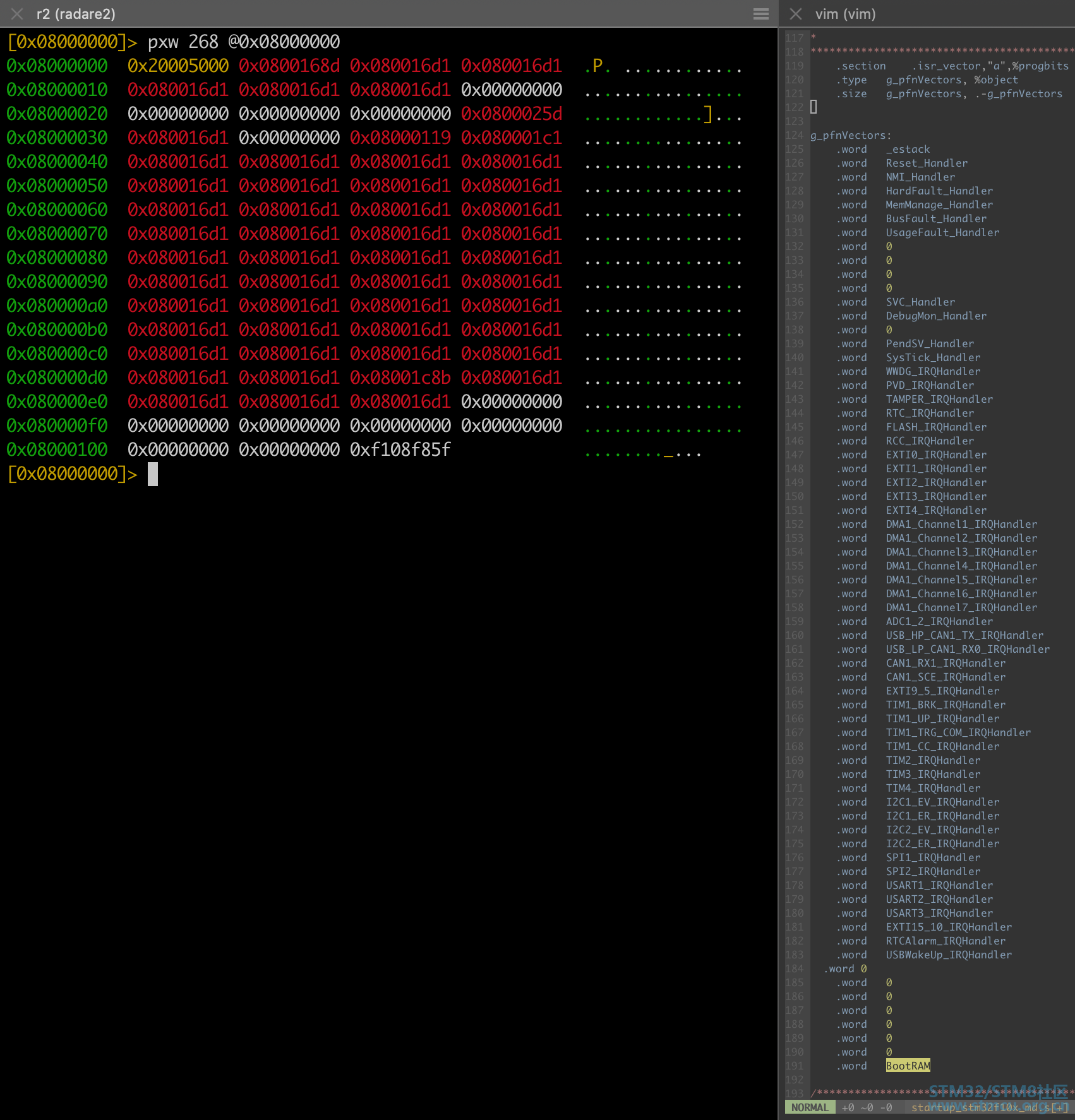Select the vim (vim) tab title
The width and height of the screenshot is (1075, 1120).
point(845,14)
